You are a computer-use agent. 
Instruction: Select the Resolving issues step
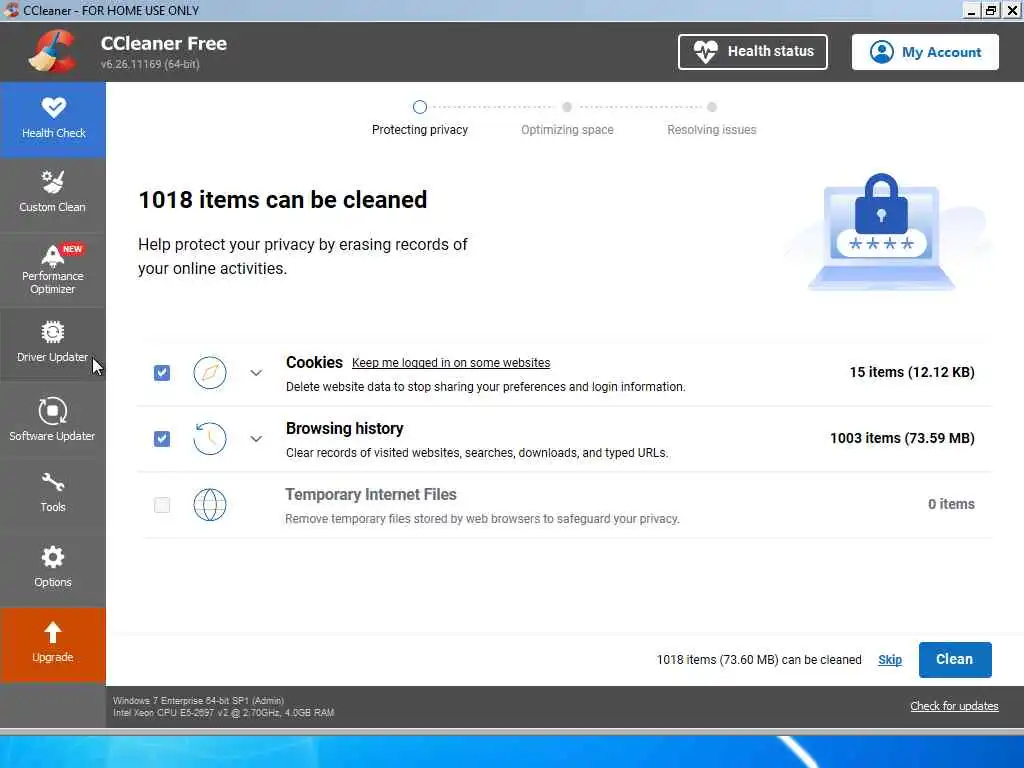[711, 129]
